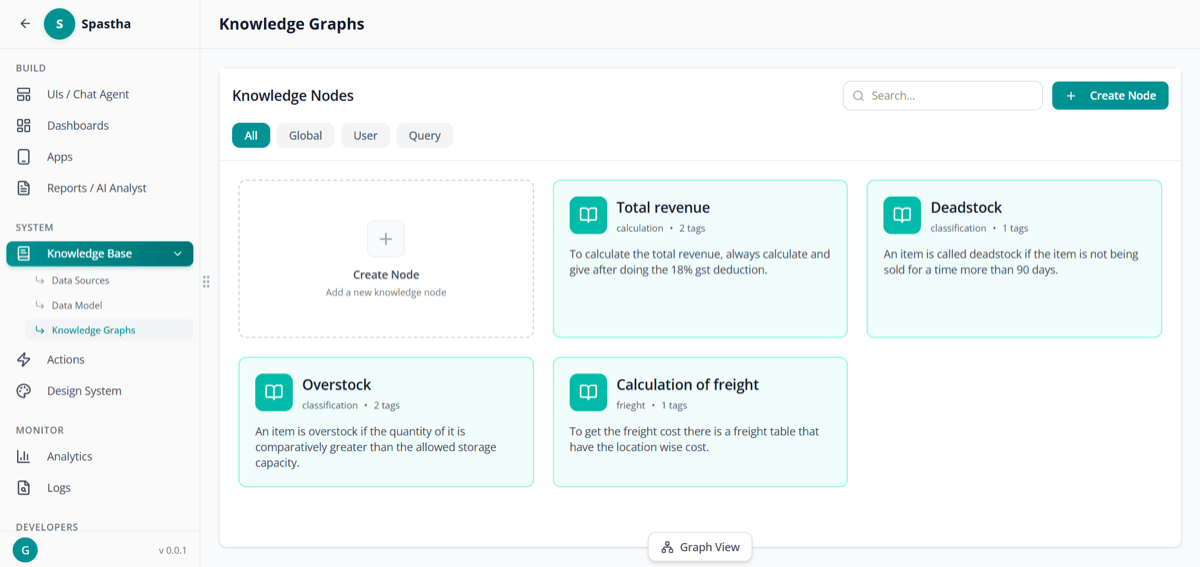Click the Create Node button
Viewport: 1200px width, 567px height.
coord(1110,95)
